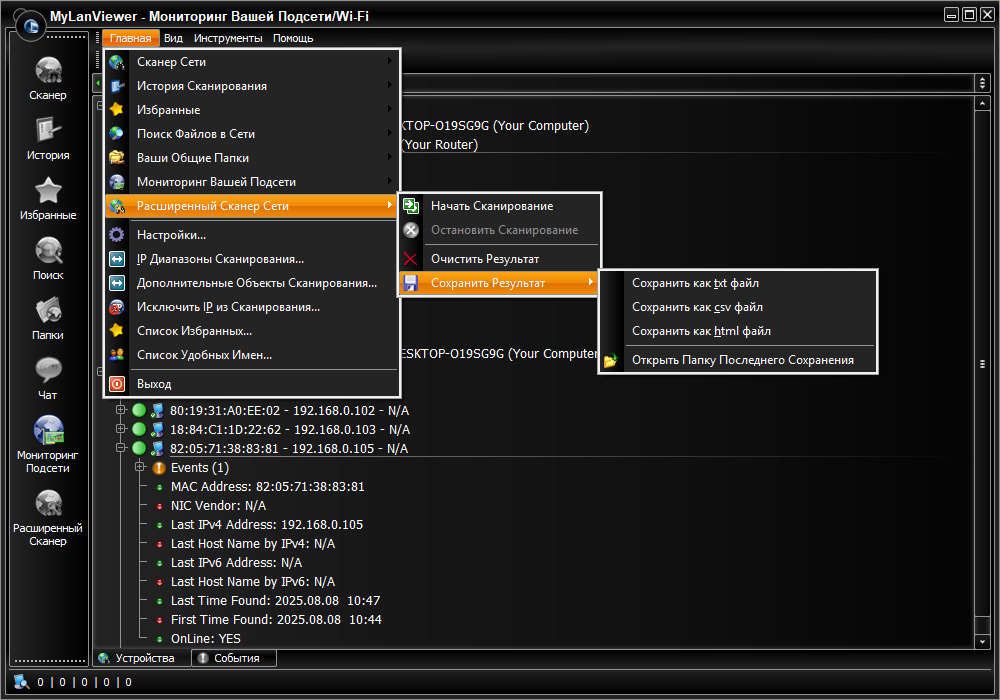Click the status bar network computer icon
This screenshot has height=700, width=1000.
click(x=22, y=682)
